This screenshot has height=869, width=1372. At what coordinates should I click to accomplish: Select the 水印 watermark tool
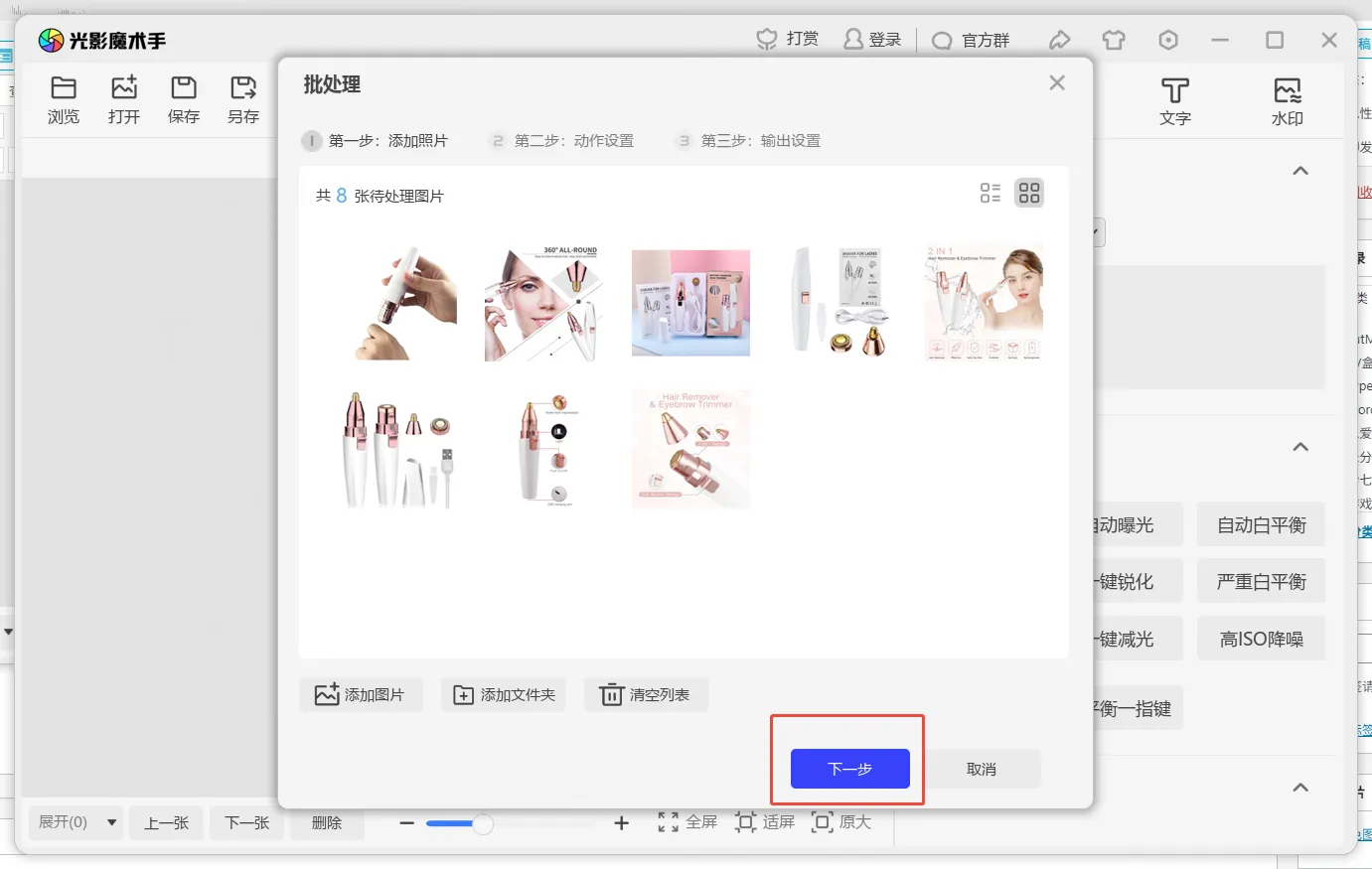[1288, 102]
